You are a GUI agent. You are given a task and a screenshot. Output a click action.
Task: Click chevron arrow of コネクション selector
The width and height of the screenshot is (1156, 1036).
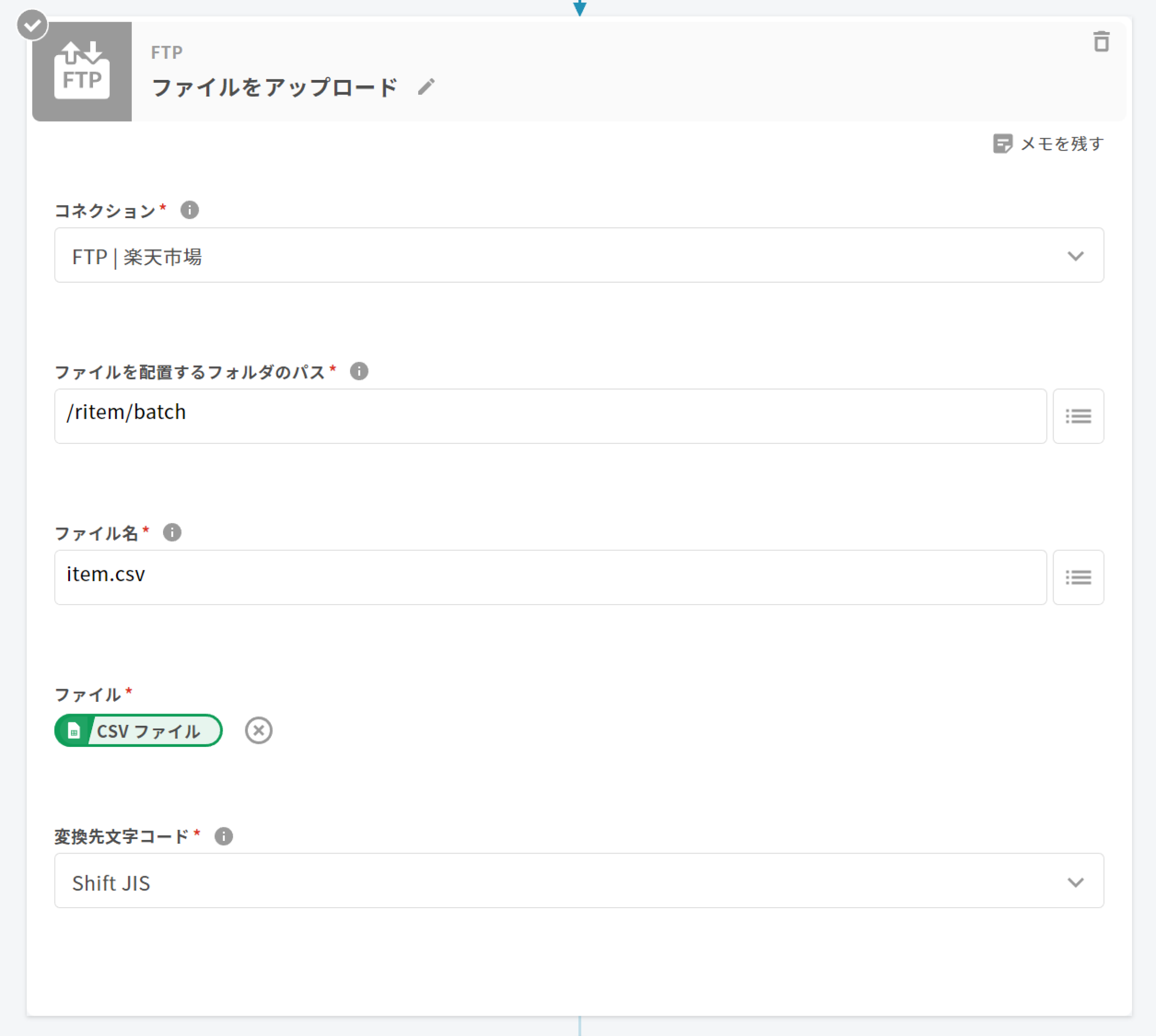point(1075,256)
